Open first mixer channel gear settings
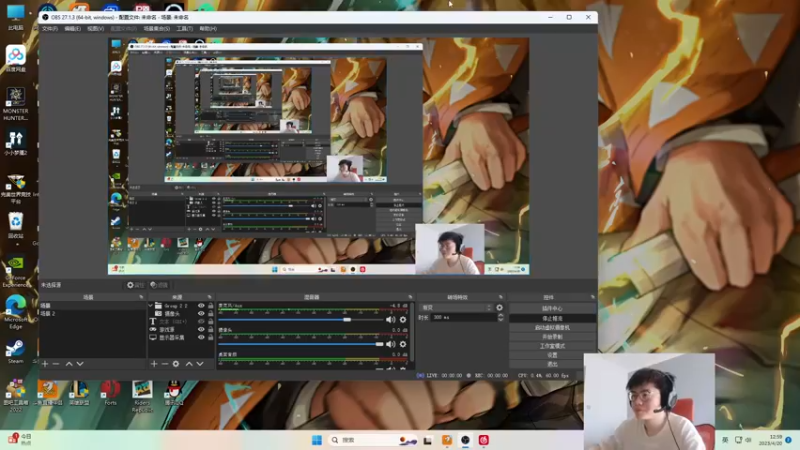The height and width of the screenshot is (450, 800). pyautogui.click(x=403, y=320)
